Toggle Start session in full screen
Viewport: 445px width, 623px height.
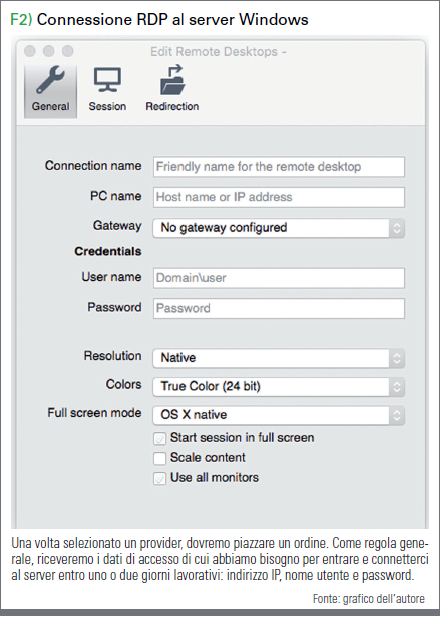pyautogui.click(x=159, y=439)
